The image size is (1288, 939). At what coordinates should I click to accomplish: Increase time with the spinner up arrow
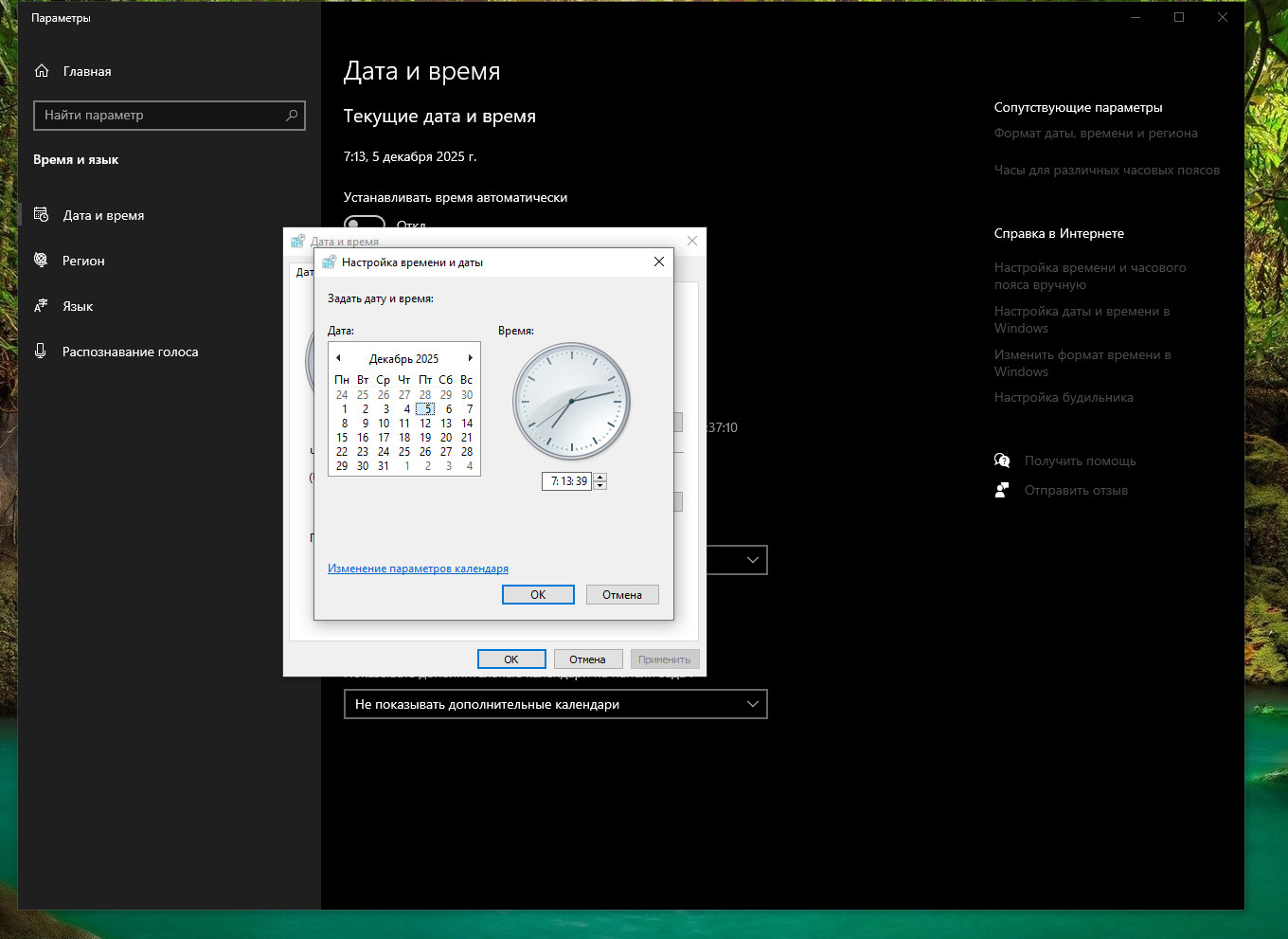pyautogui.click(x=600, y=477)
